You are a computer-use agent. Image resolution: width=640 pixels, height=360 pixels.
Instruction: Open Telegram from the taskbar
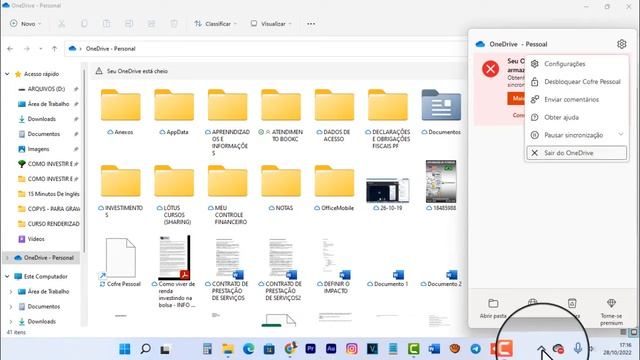[x=476, y=349]
